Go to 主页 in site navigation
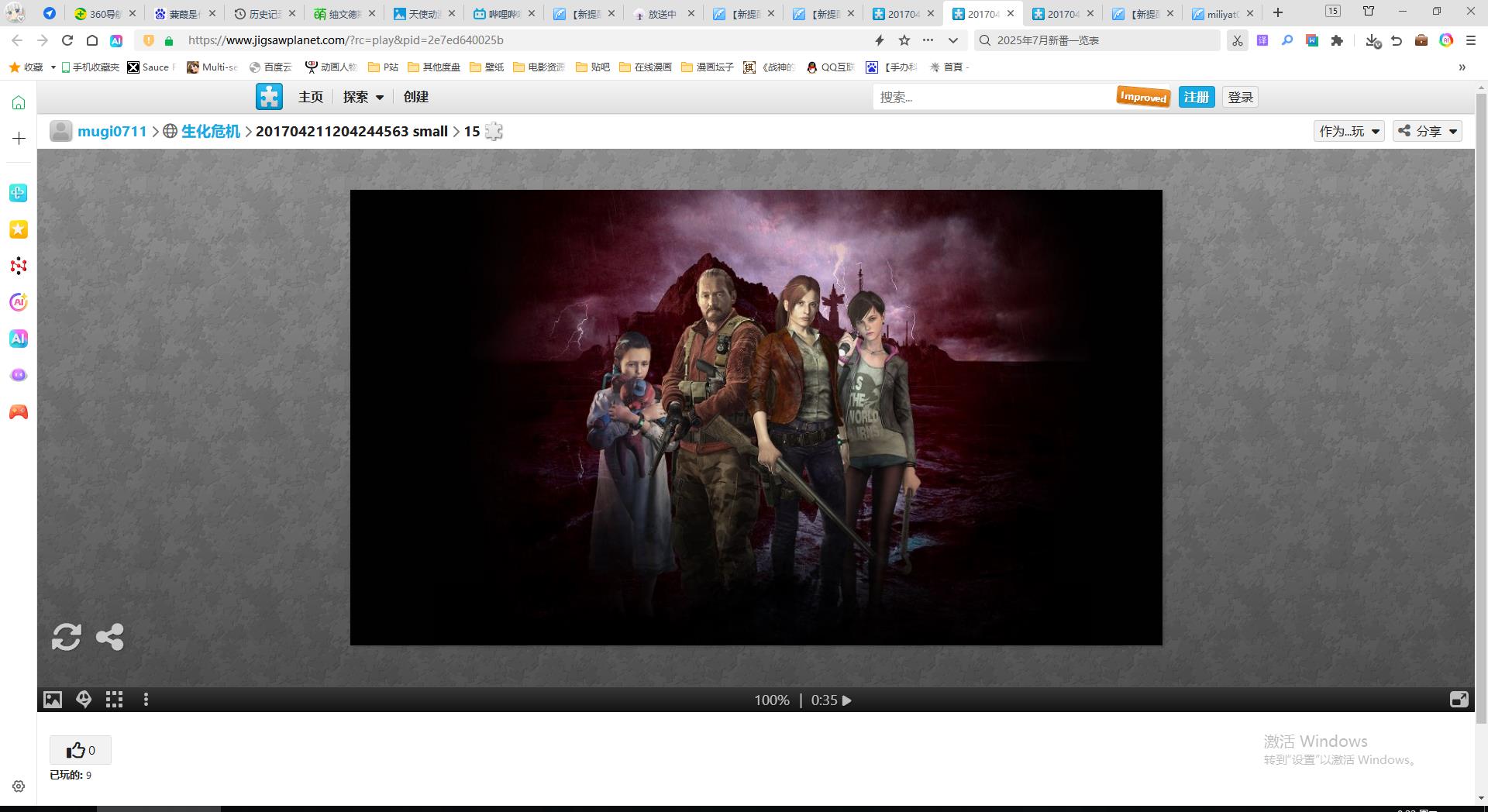The height and width of the screenshot is (812, 1488). [311, 97]
